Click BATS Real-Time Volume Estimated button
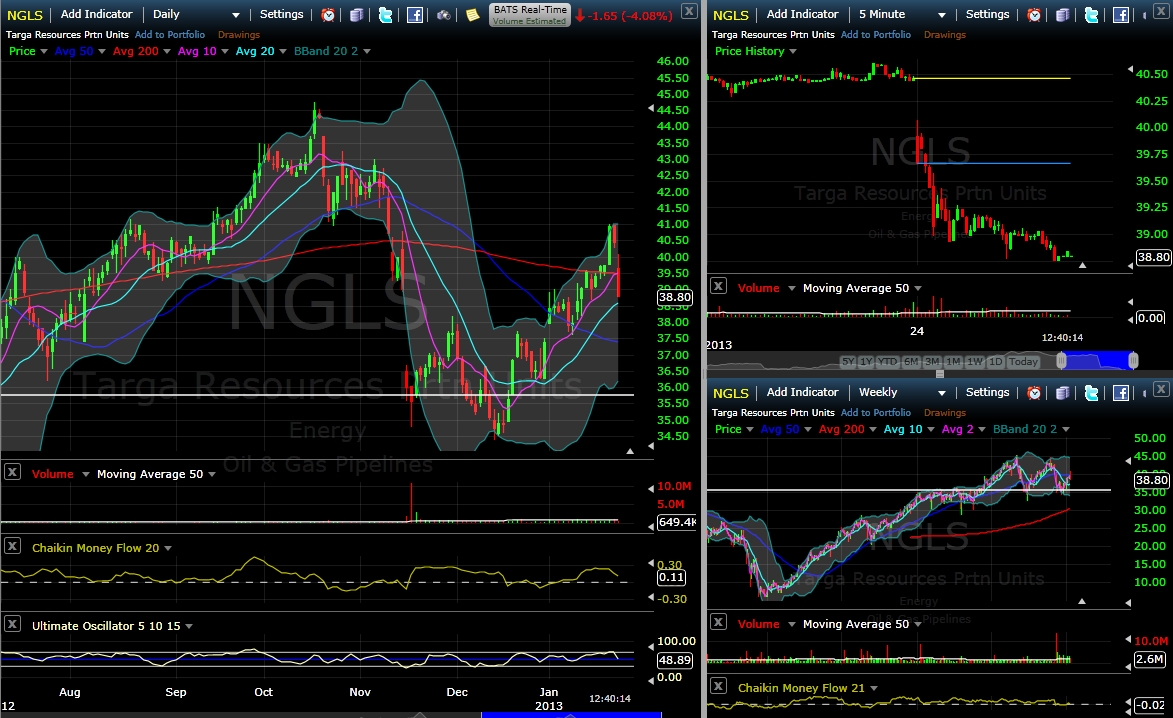Image resolution: width=1173 pixels, height=718 pixels. [530, 14]
